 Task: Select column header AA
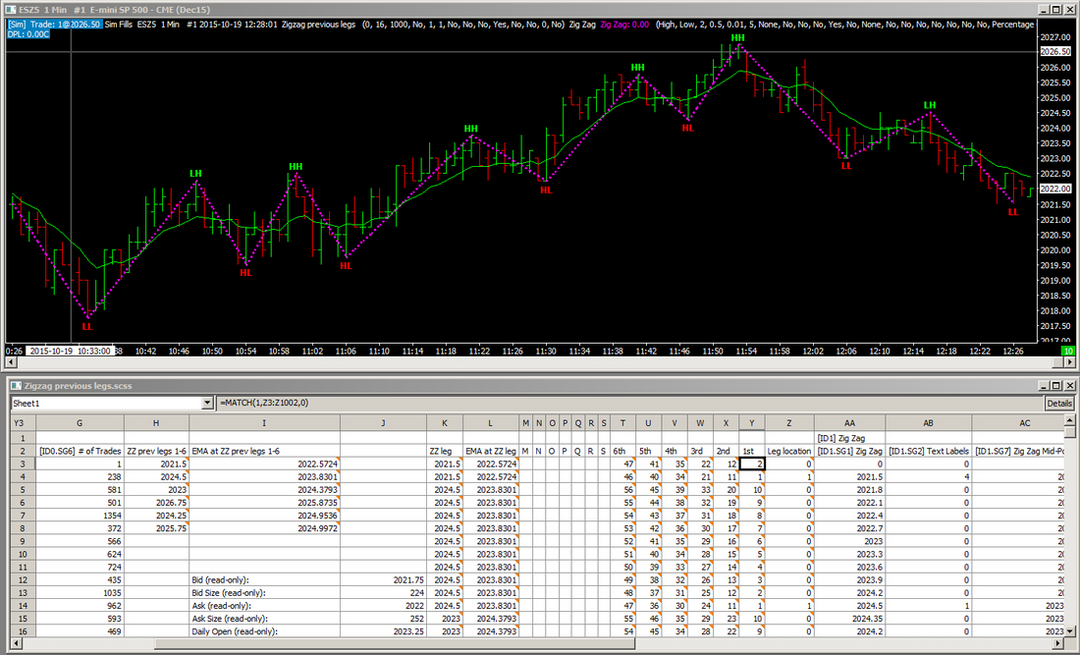(849, 423)
